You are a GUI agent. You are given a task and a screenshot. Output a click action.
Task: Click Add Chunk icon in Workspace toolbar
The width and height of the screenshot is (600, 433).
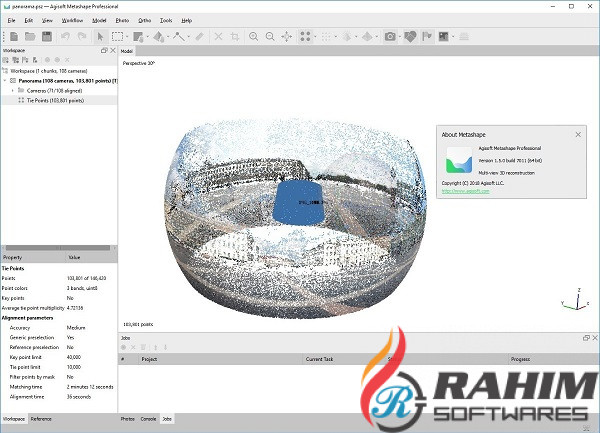tap(6, 60)
